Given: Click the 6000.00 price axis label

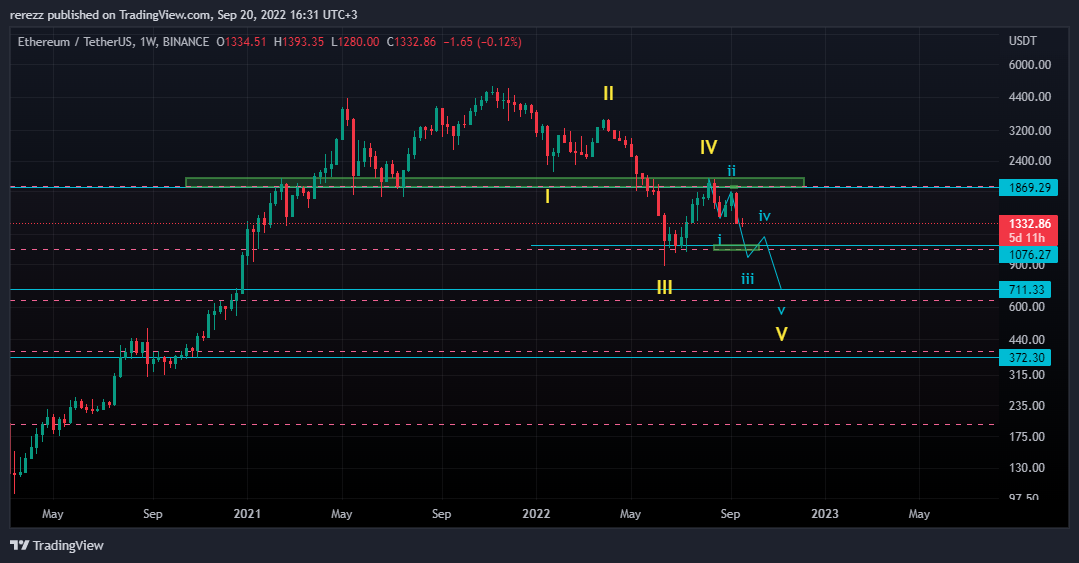Looking at the screenshot, I should (x=1029, y=65).
